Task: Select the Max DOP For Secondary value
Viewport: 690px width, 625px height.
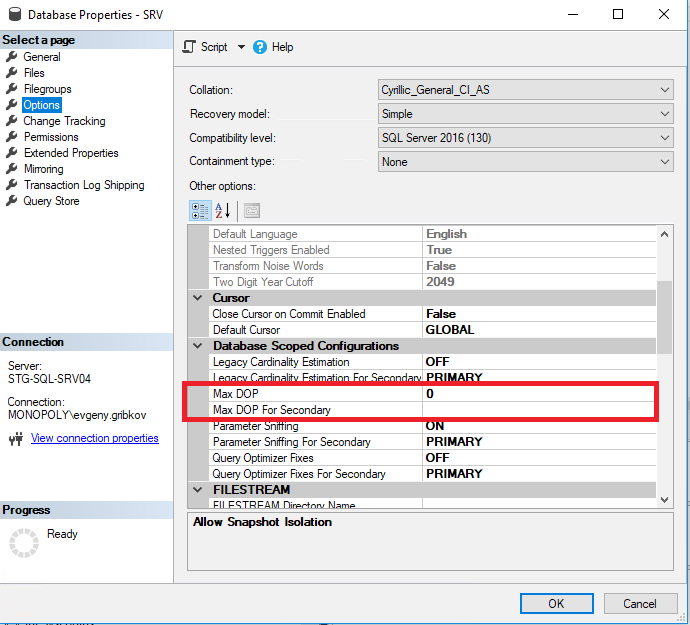Action: (539, 410)
